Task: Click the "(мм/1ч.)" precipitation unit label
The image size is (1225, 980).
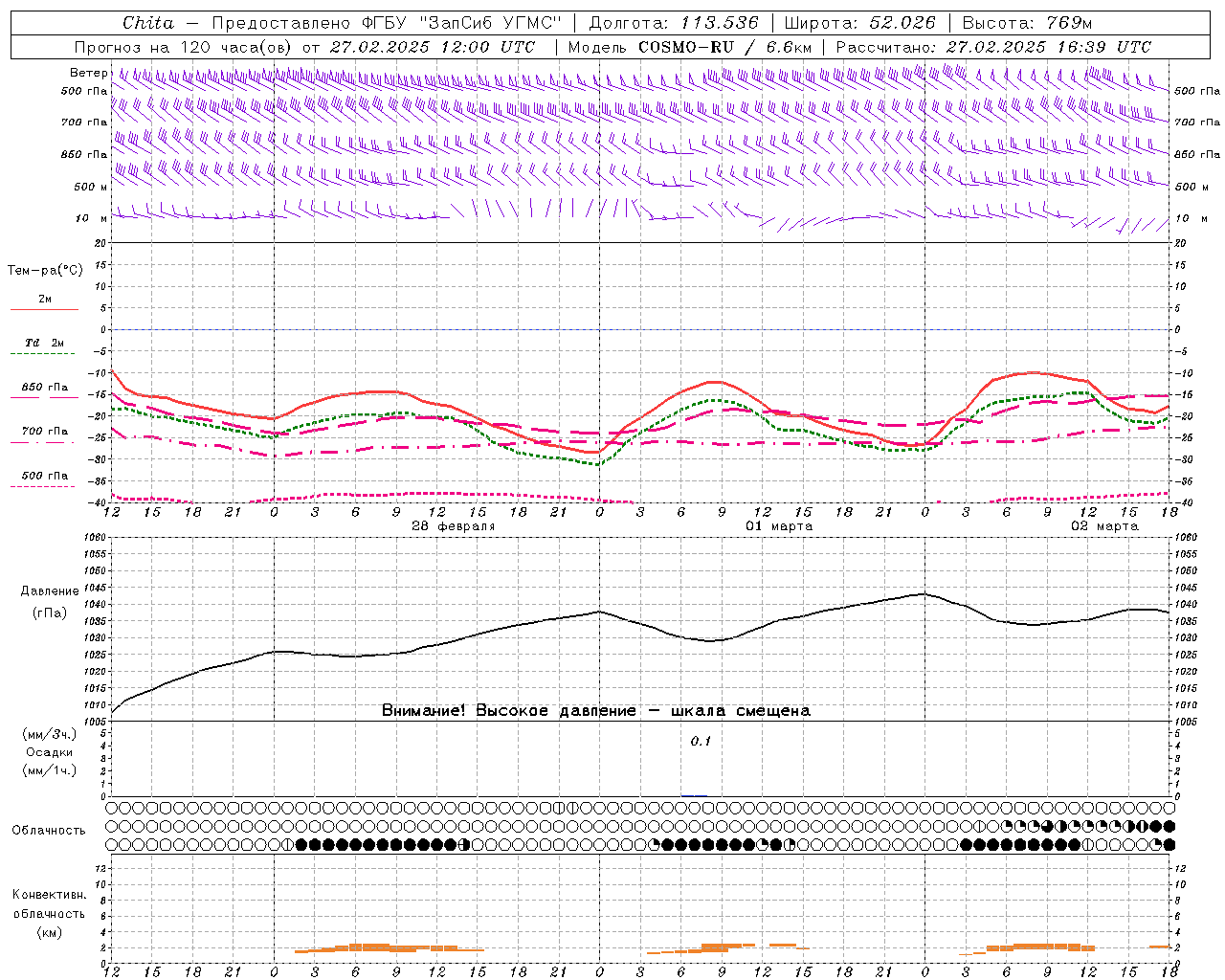Action: pyautogui.click(x=50, y=770)
